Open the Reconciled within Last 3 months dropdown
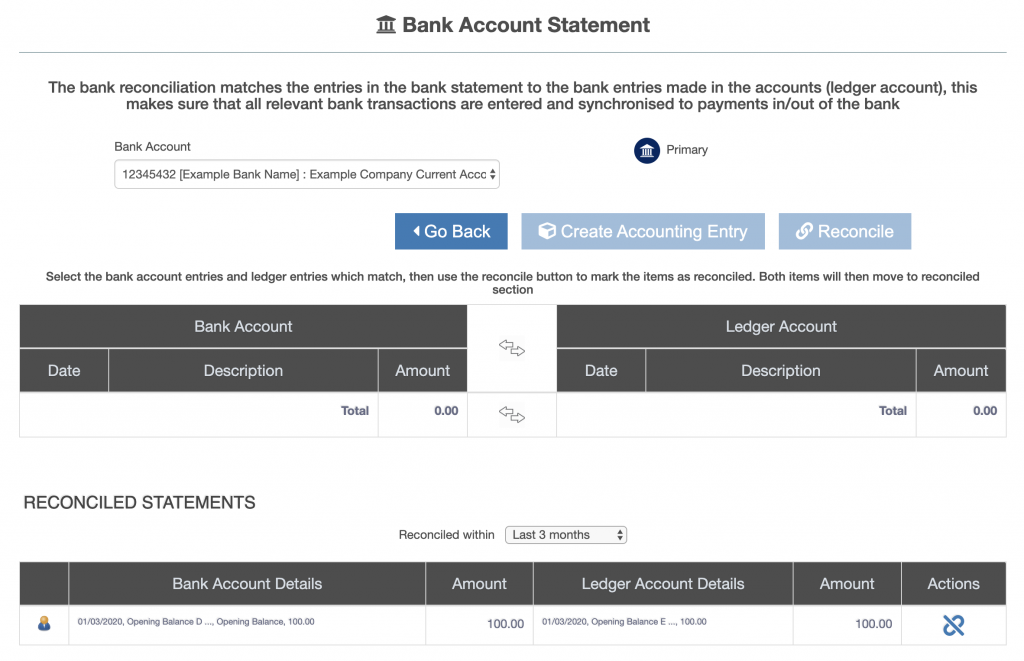Screen dimensions: 1024x661 [x=566, y=535]
